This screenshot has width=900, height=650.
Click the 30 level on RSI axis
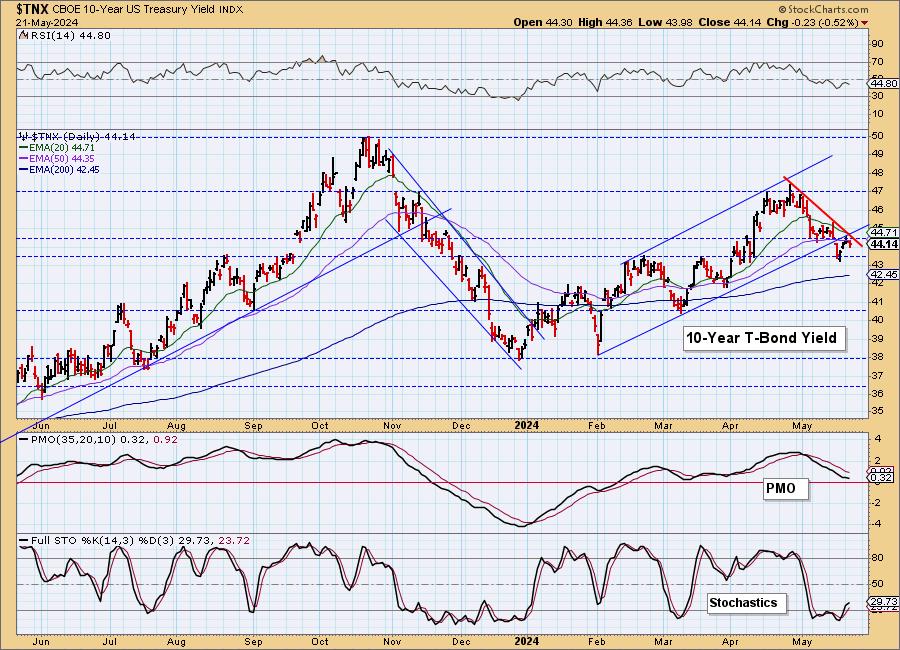(x=878, y=96)
